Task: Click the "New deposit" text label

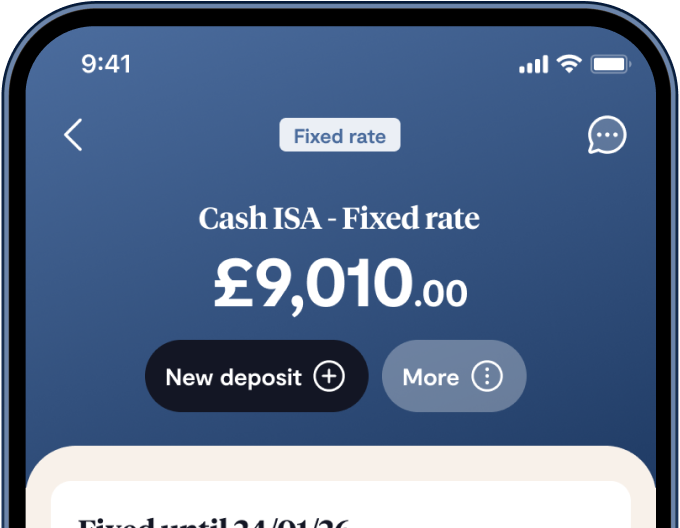Action: 233,377
